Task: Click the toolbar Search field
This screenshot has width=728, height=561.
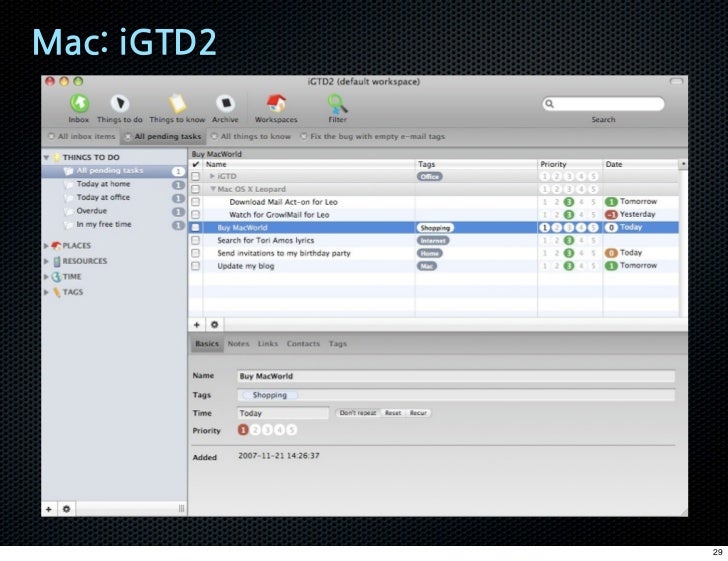Action: [x=603, y=104]
